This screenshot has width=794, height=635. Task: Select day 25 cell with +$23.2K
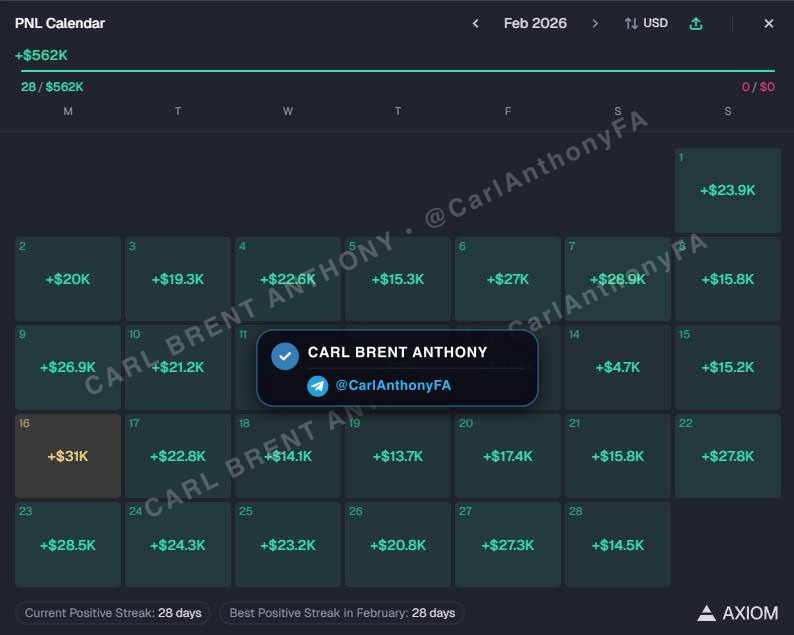[x=288, y=544]
